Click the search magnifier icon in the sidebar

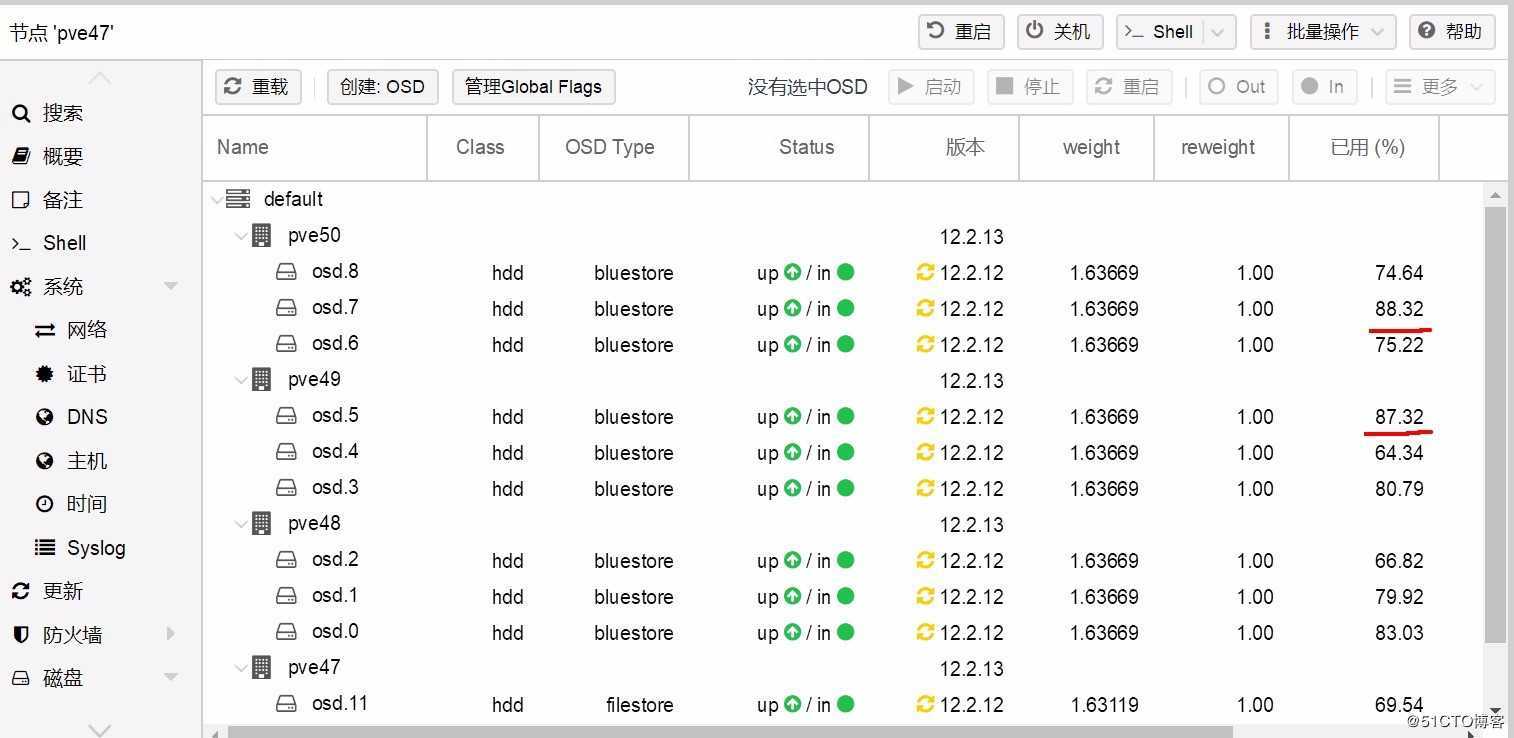[21, 113]
